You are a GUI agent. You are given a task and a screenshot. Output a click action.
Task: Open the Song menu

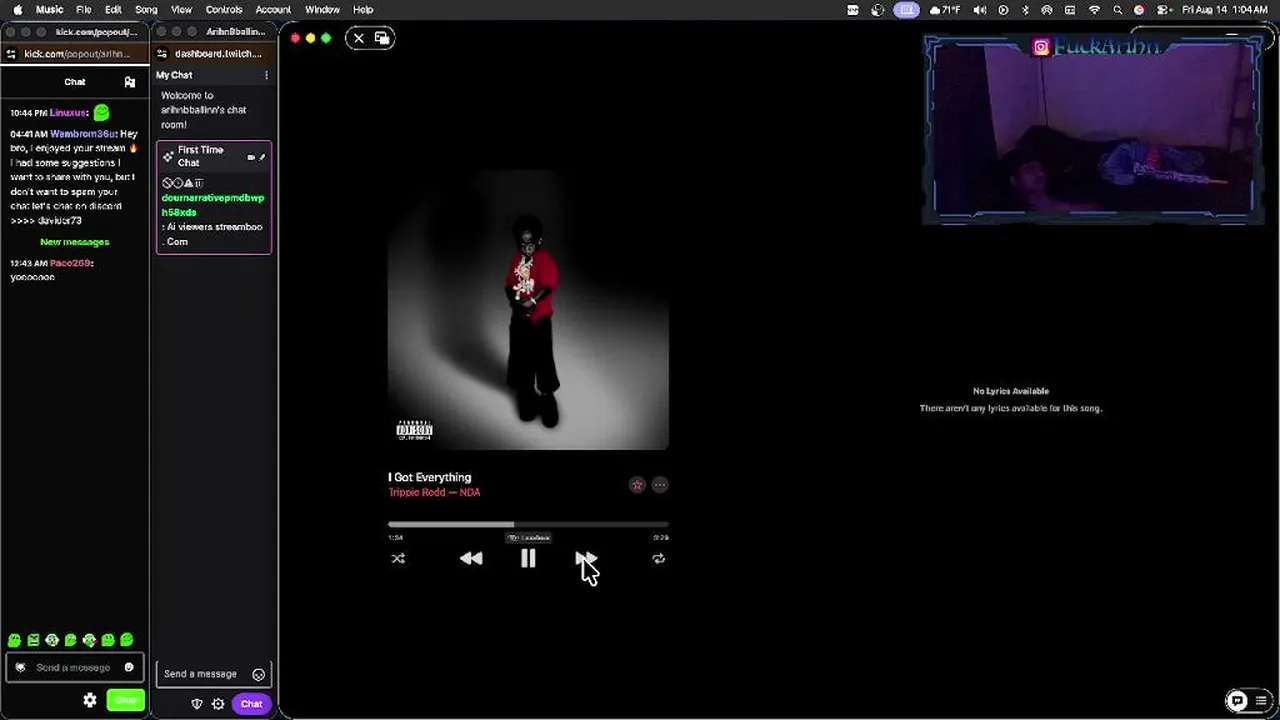click(146, 10)
